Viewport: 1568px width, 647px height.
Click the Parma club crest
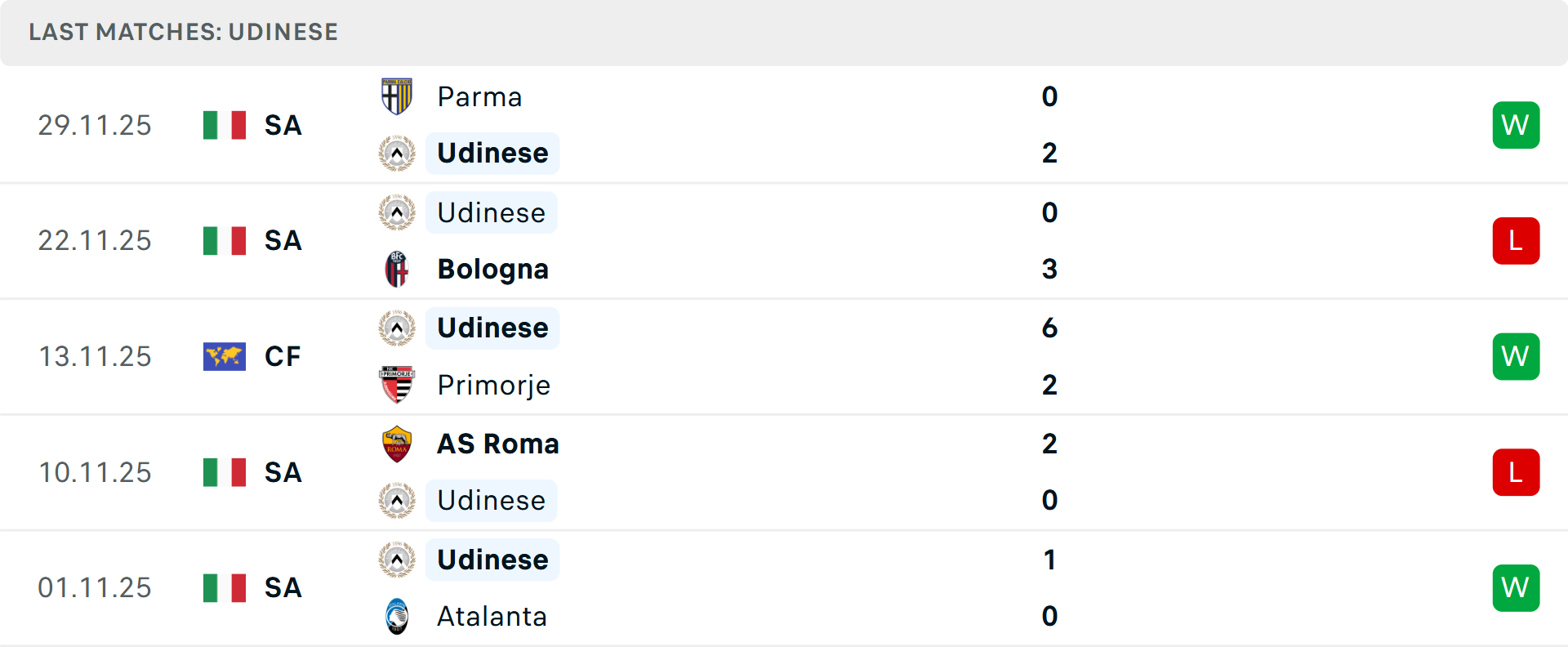[396, 96]
